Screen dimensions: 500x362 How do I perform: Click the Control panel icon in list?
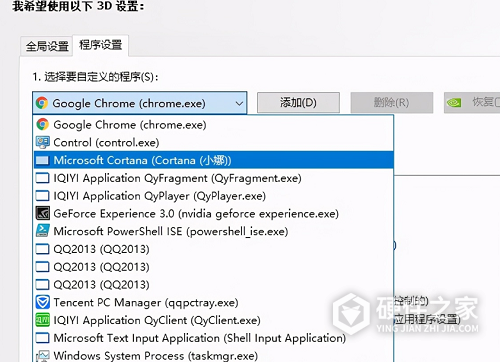coord(42,142)
